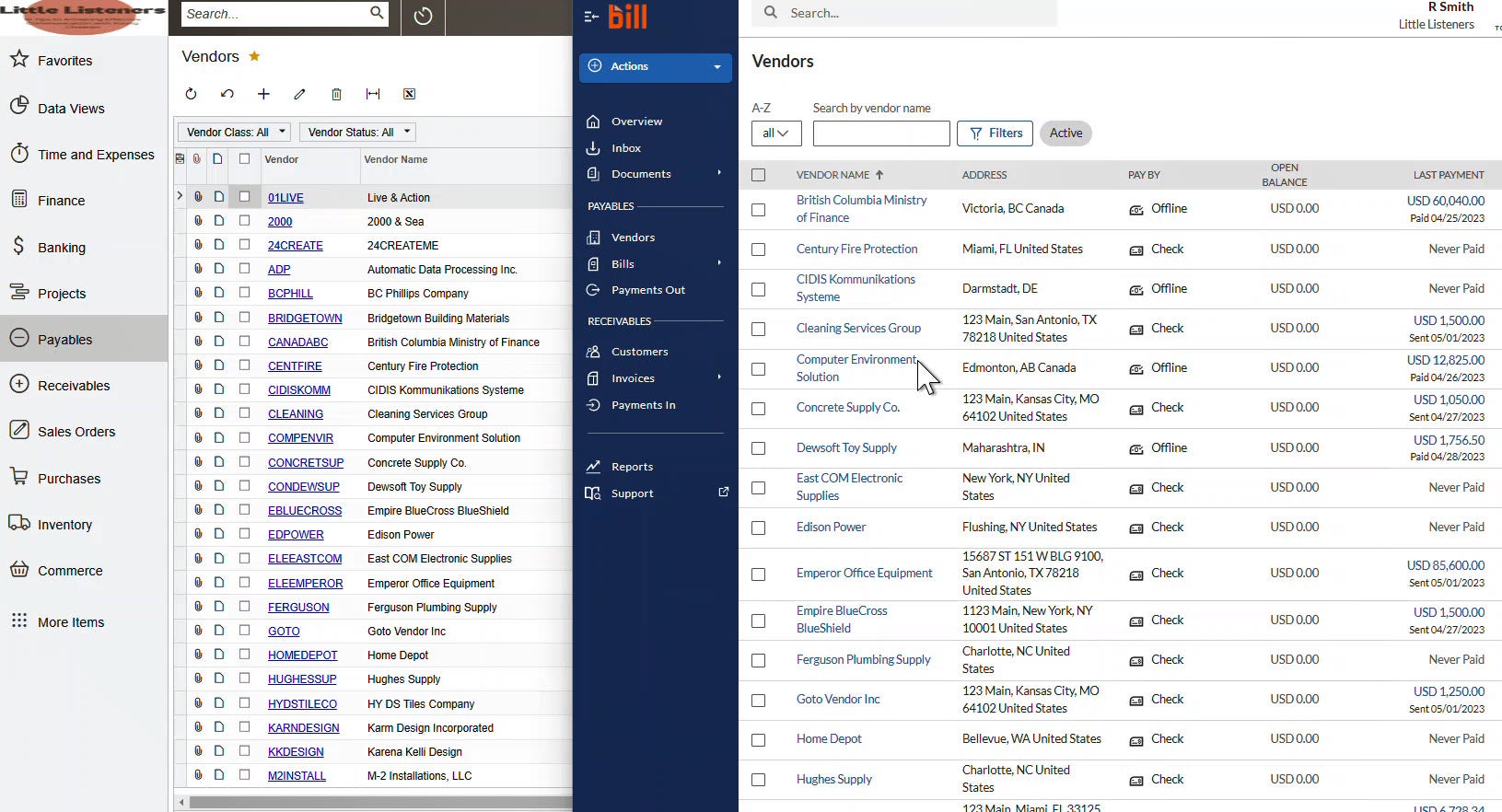1502x812 pixels.
Task: Check the Edison Power row
Action: point(758,528)
